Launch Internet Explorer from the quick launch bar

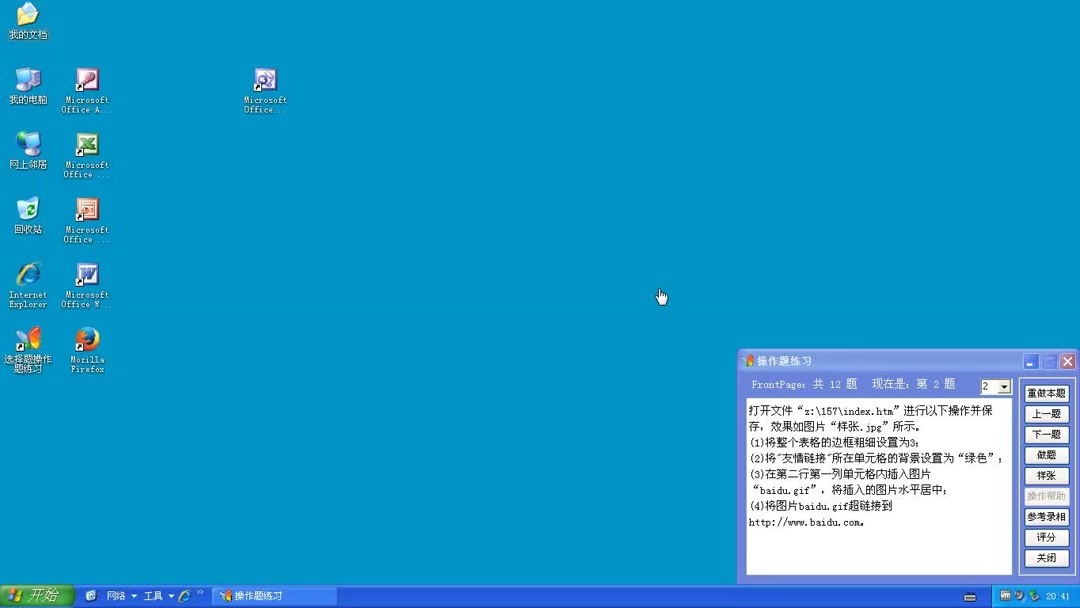click(185, 595)
